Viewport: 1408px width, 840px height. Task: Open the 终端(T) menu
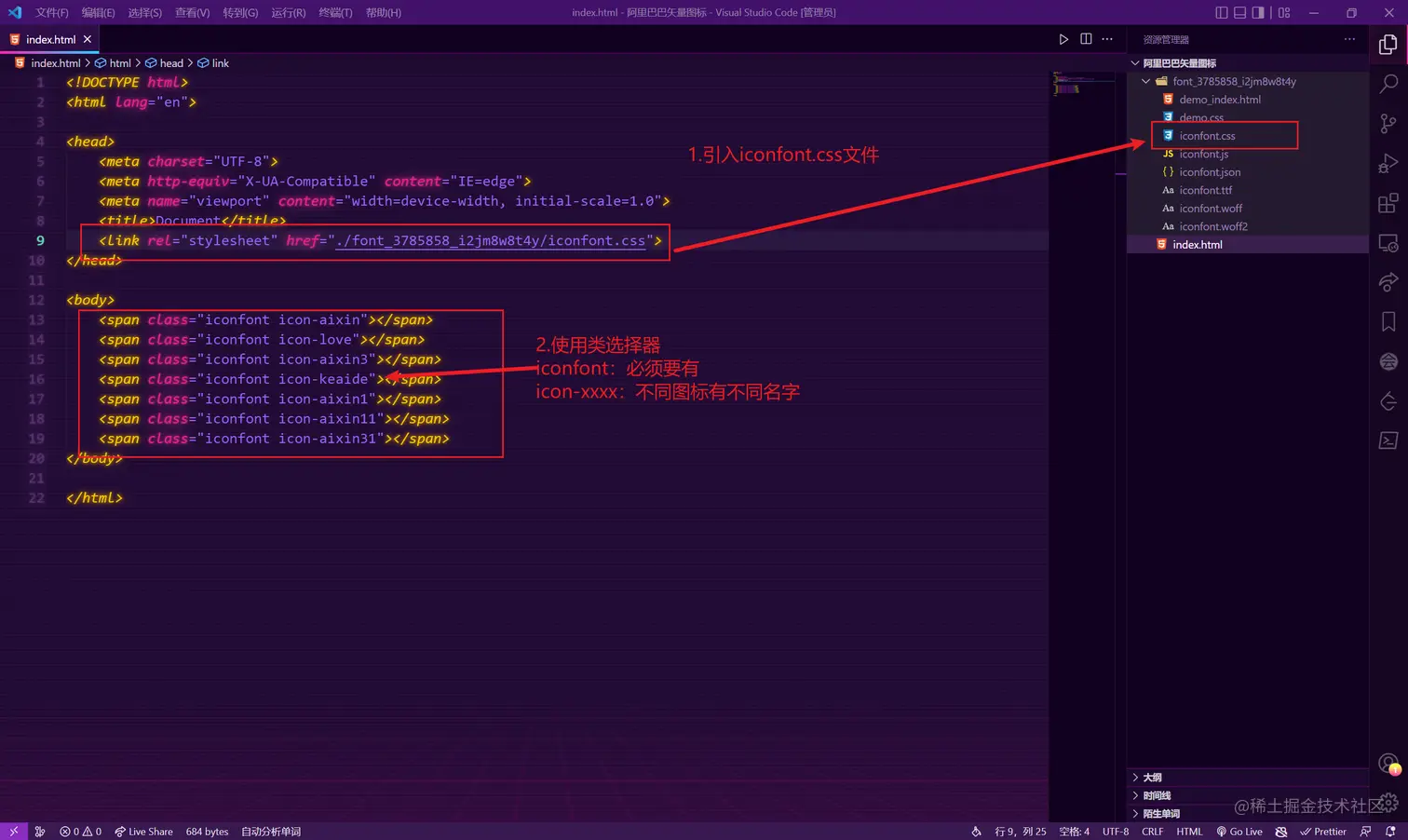pyautogui.click(x=335, y=12)
